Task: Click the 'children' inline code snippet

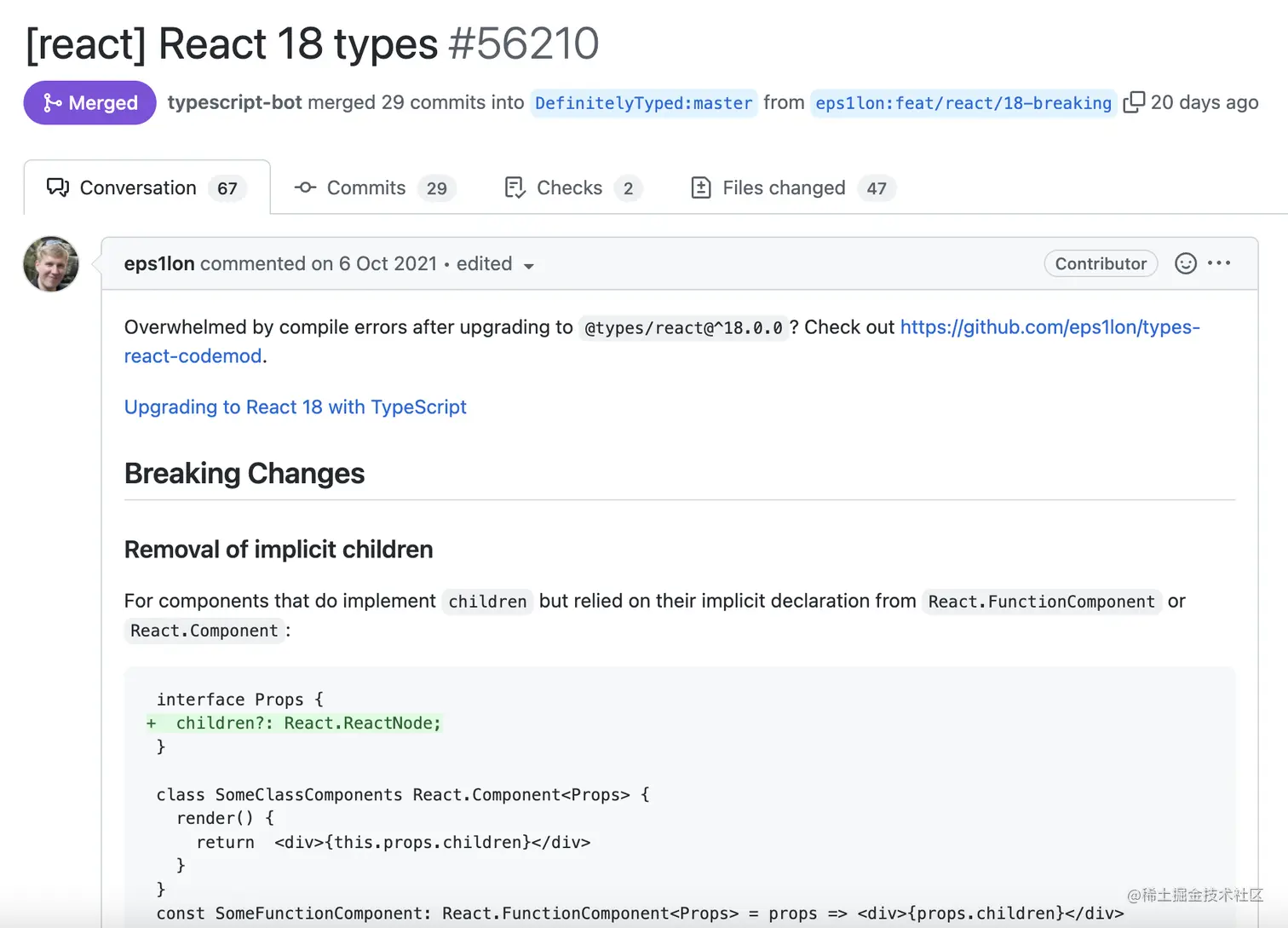Action: [487, 602]
